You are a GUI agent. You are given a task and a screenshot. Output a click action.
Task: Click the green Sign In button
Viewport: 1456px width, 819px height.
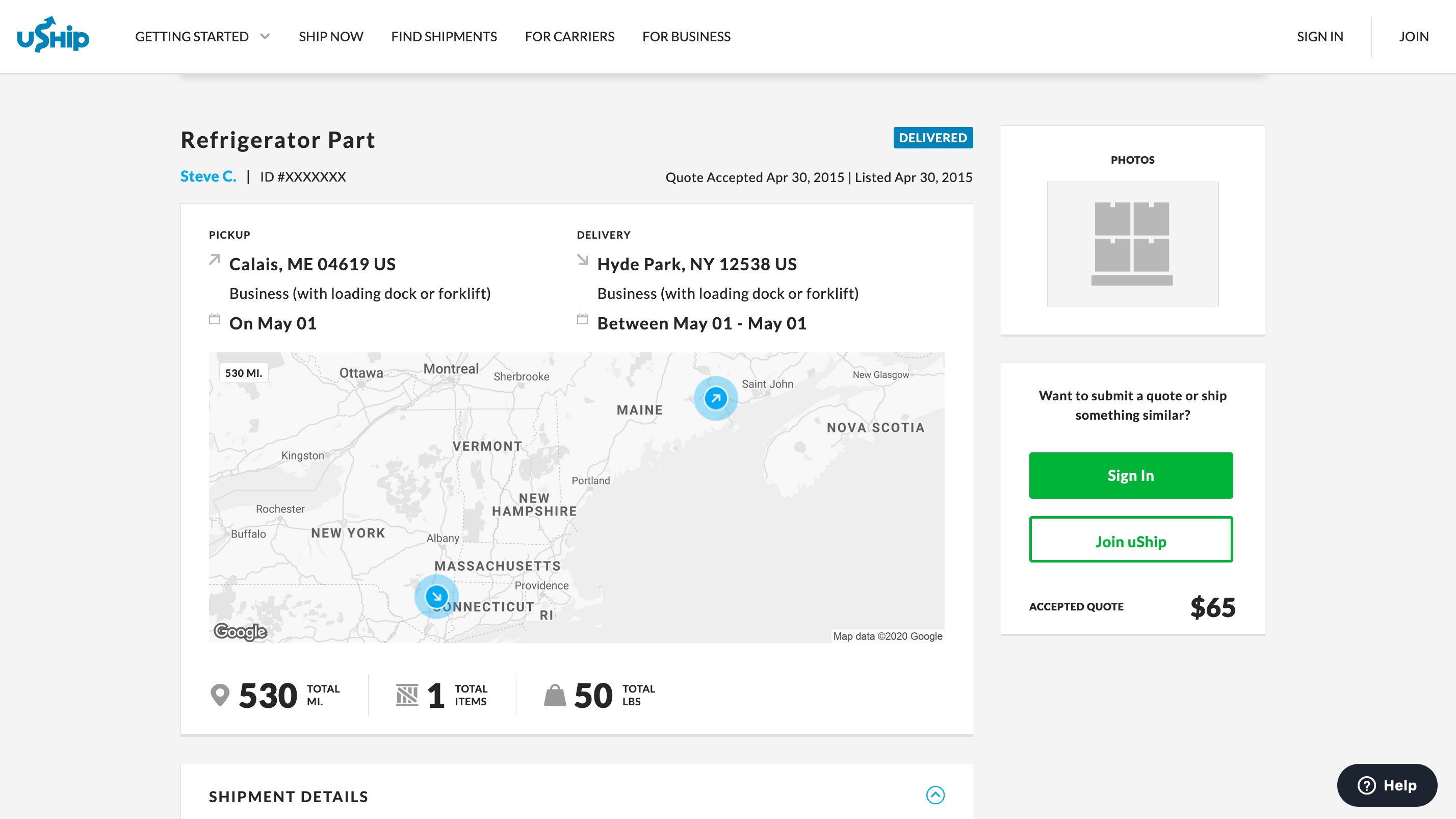(1130, 475)
